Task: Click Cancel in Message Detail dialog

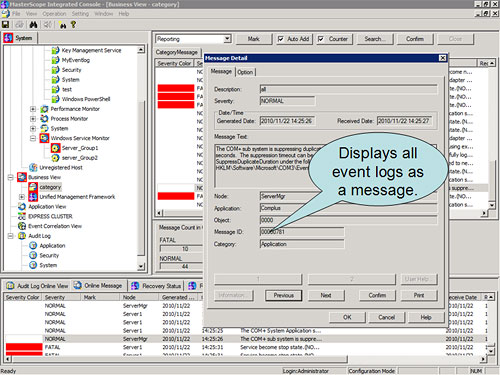Action: point(387,317)
